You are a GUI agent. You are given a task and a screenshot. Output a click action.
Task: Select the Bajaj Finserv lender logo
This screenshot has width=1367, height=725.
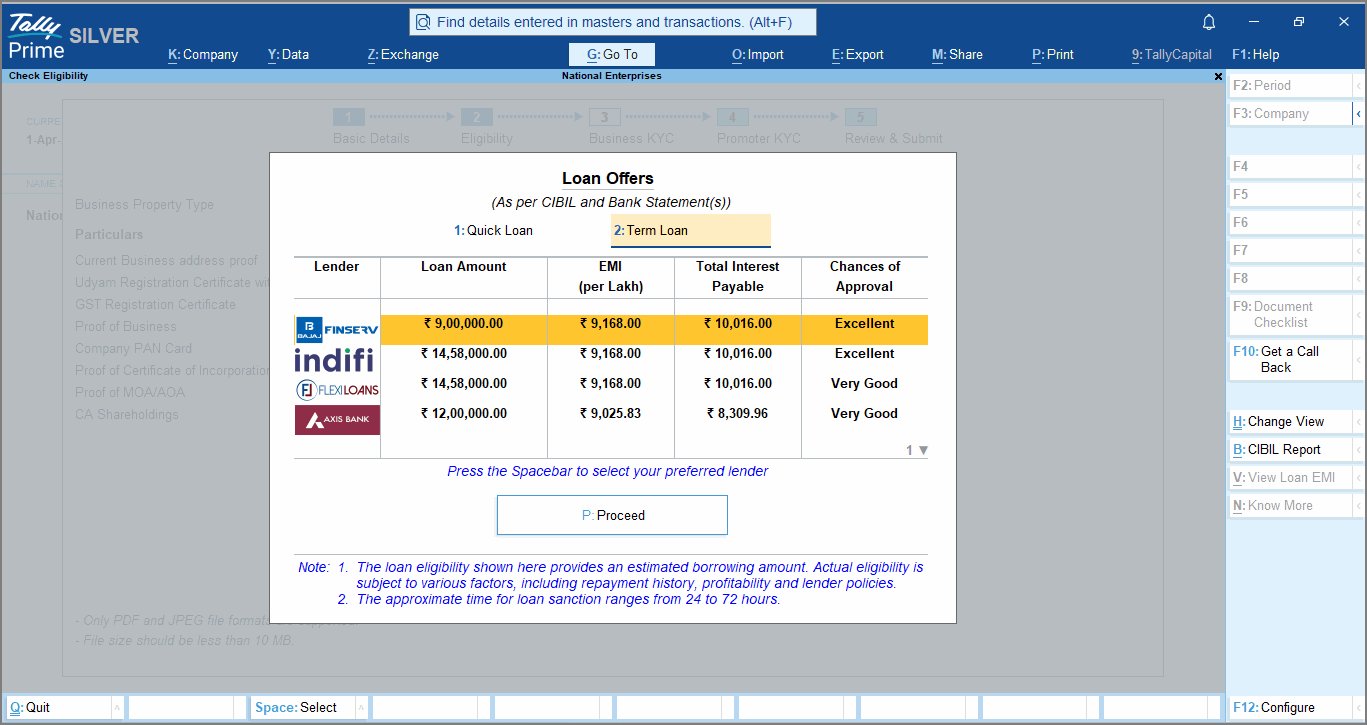coord(337,329)
